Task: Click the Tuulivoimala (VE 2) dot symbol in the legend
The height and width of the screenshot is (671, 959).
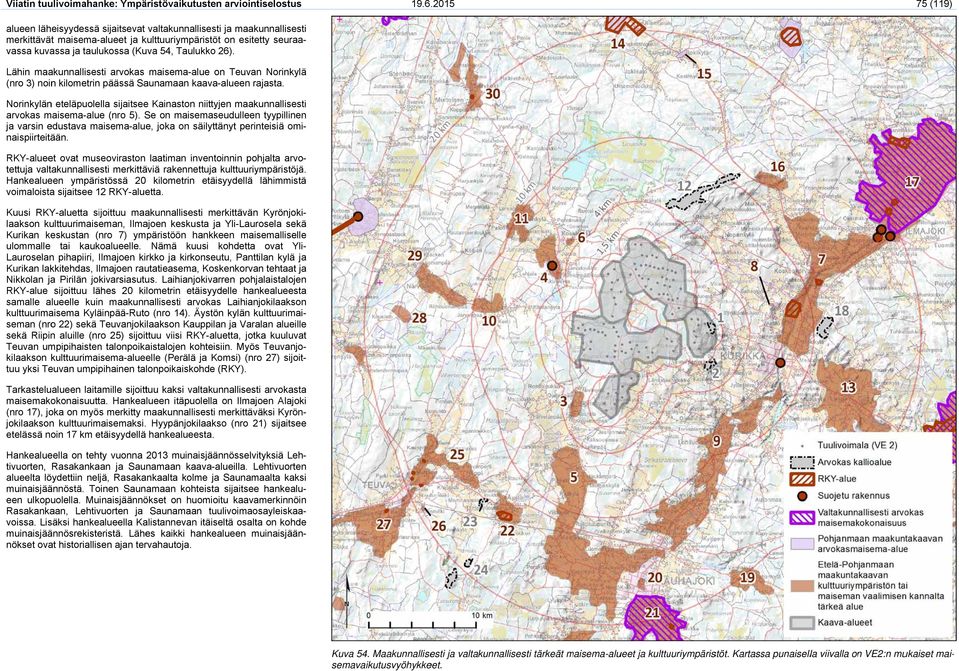Action: point(802,445)
